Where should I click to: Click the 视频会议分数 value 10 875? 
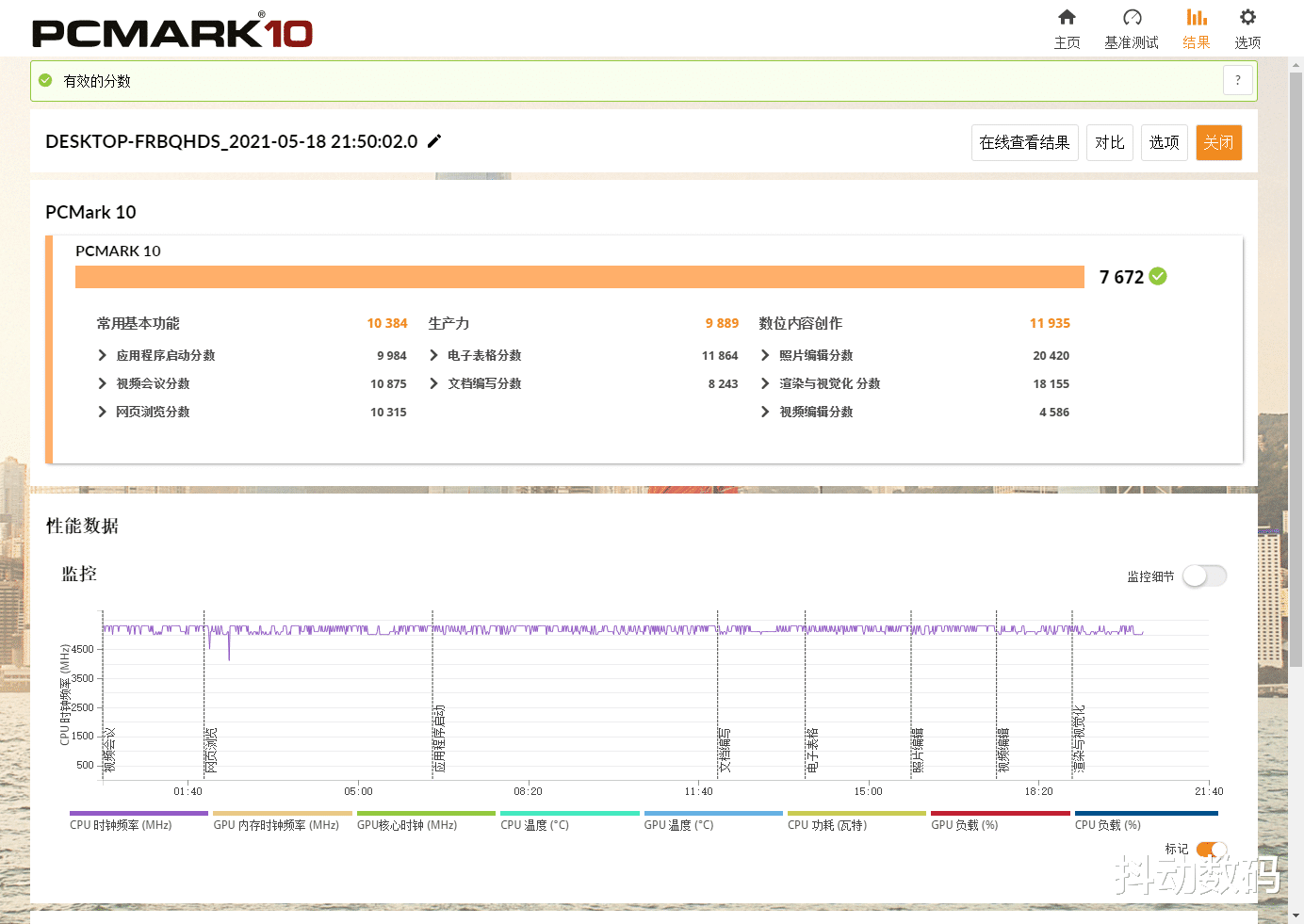coord(388,383)
